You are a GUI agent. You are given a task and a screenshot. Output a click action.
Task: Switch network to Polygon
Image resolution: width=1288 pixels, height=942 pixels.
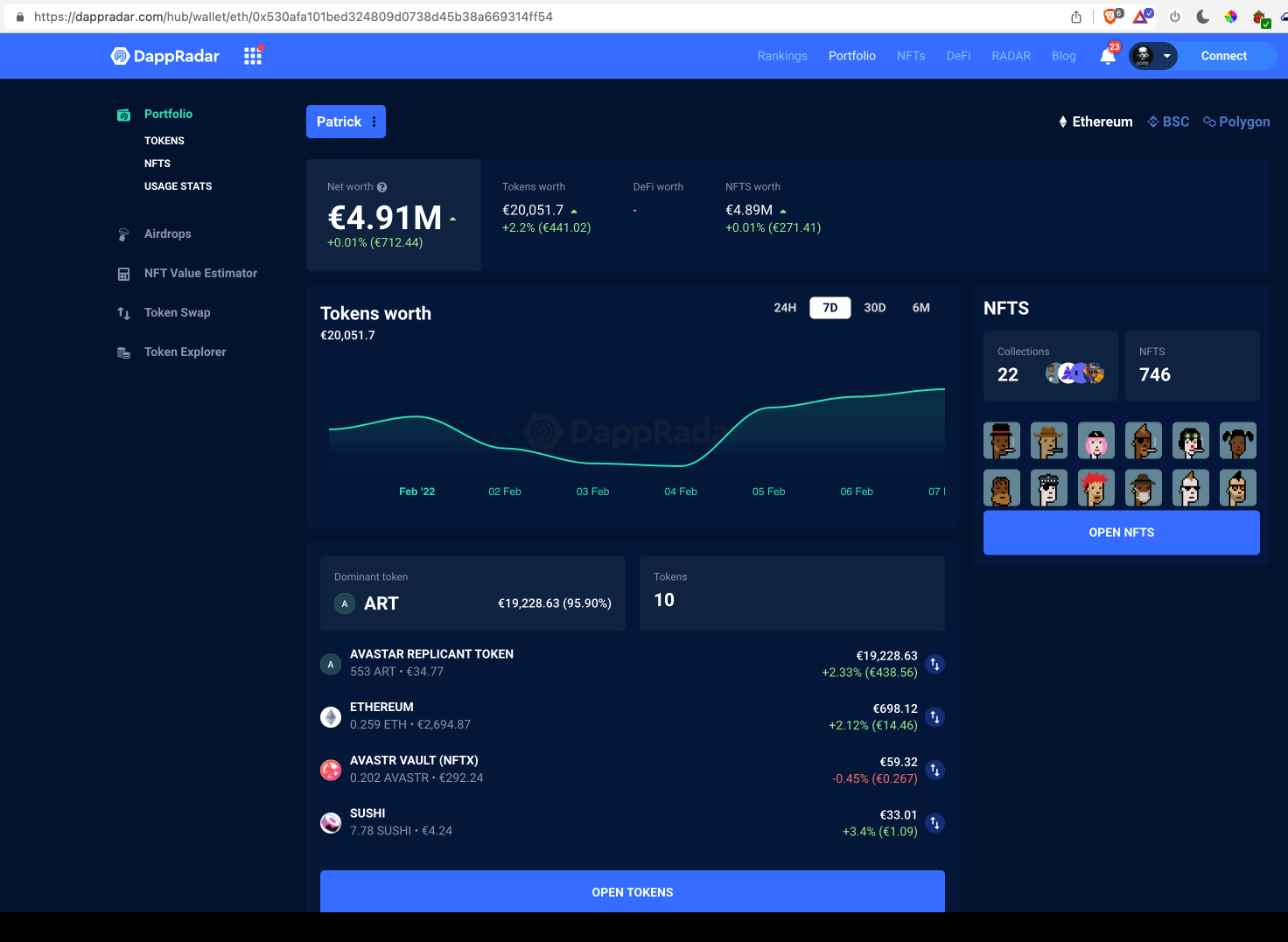pyautogui.click(x=1236, y=122)
